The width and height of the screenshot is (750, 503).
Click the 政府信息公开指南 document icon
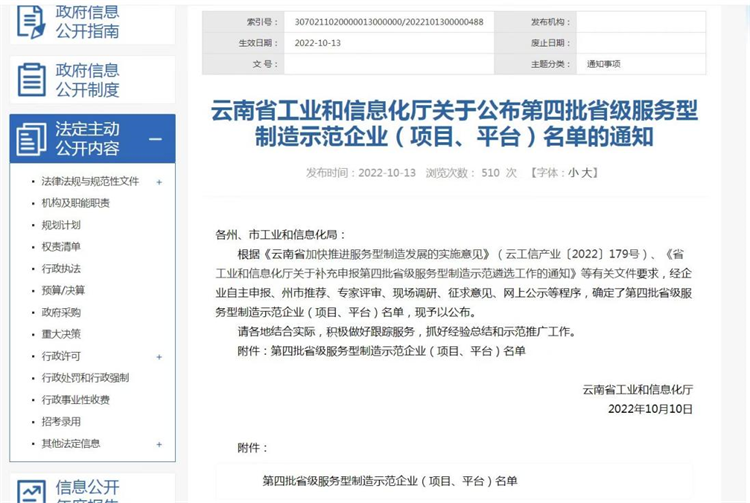click(31, 20)
